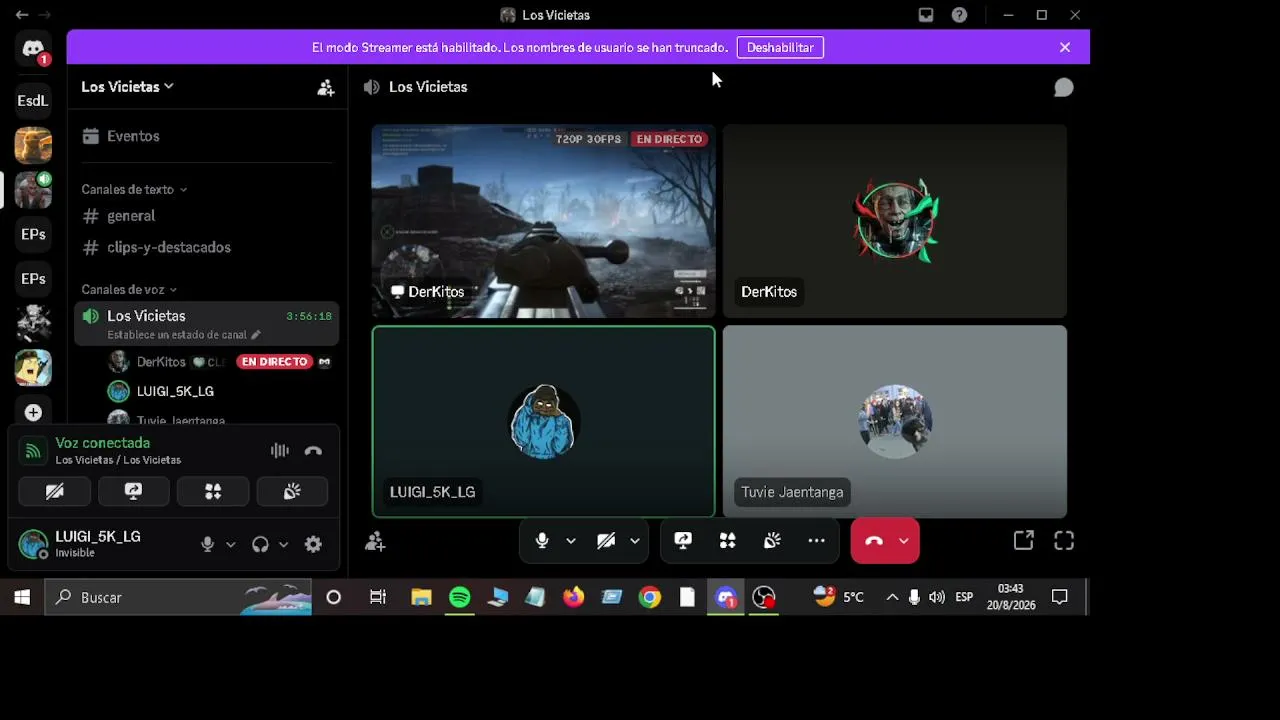Expand the Los Vicietas server menu

click(x=128, y=87)
